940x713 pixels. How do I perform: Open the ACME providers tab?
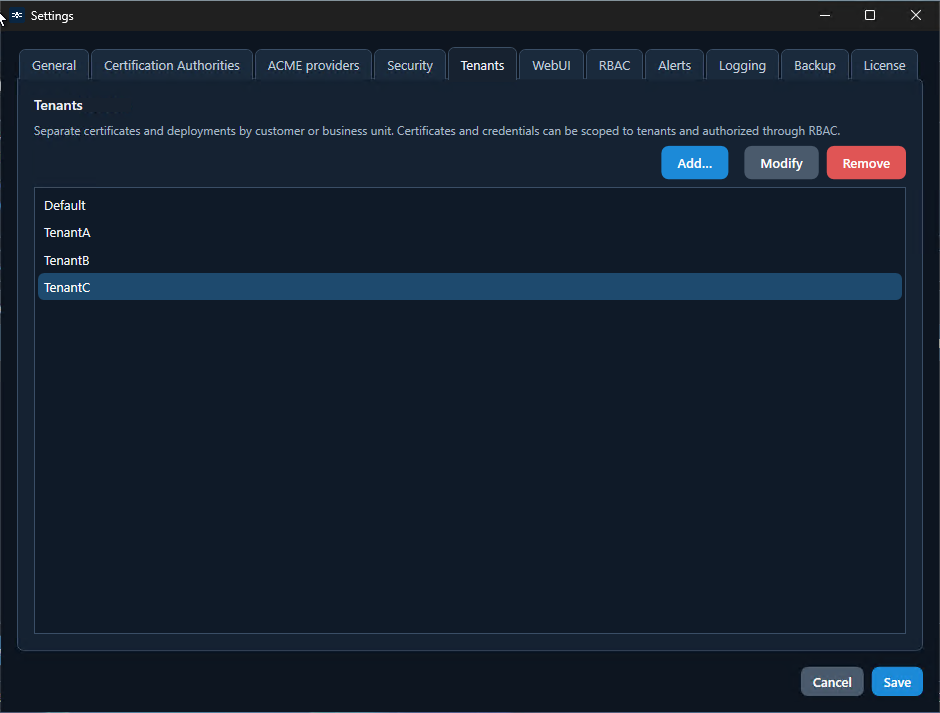[x=313, y=65]
